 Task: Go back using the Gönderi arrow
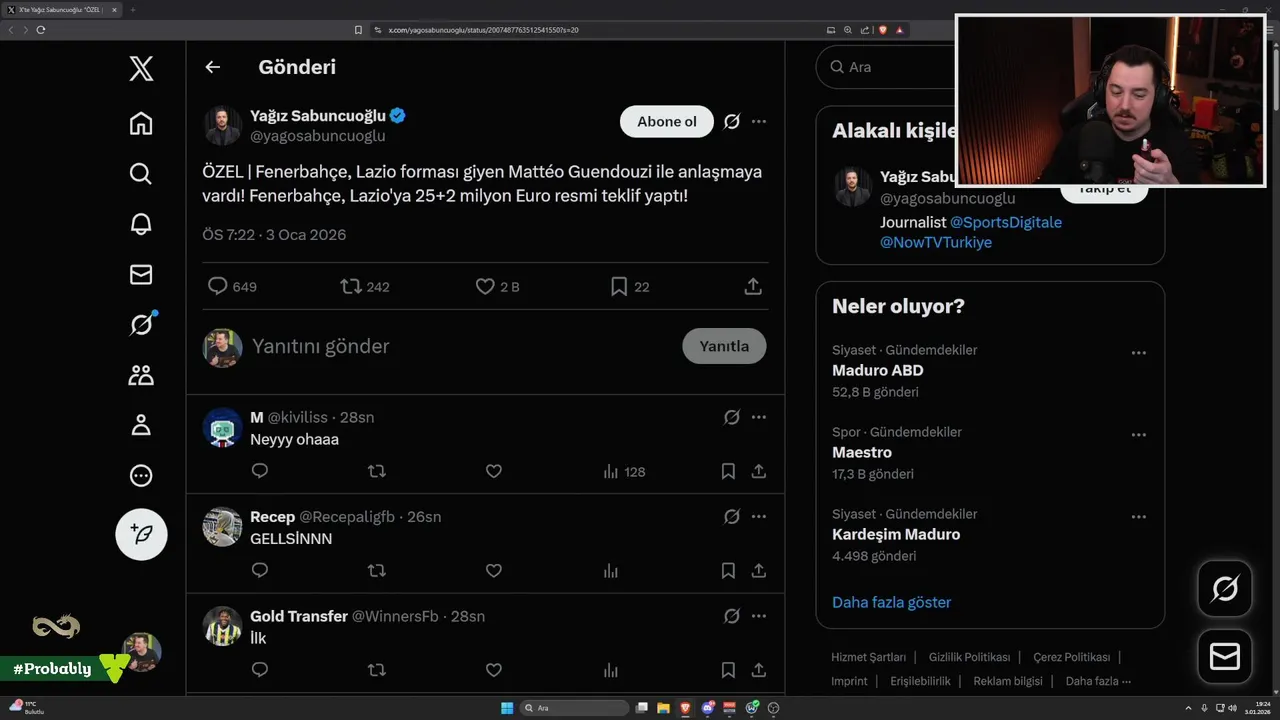[212, 67]
